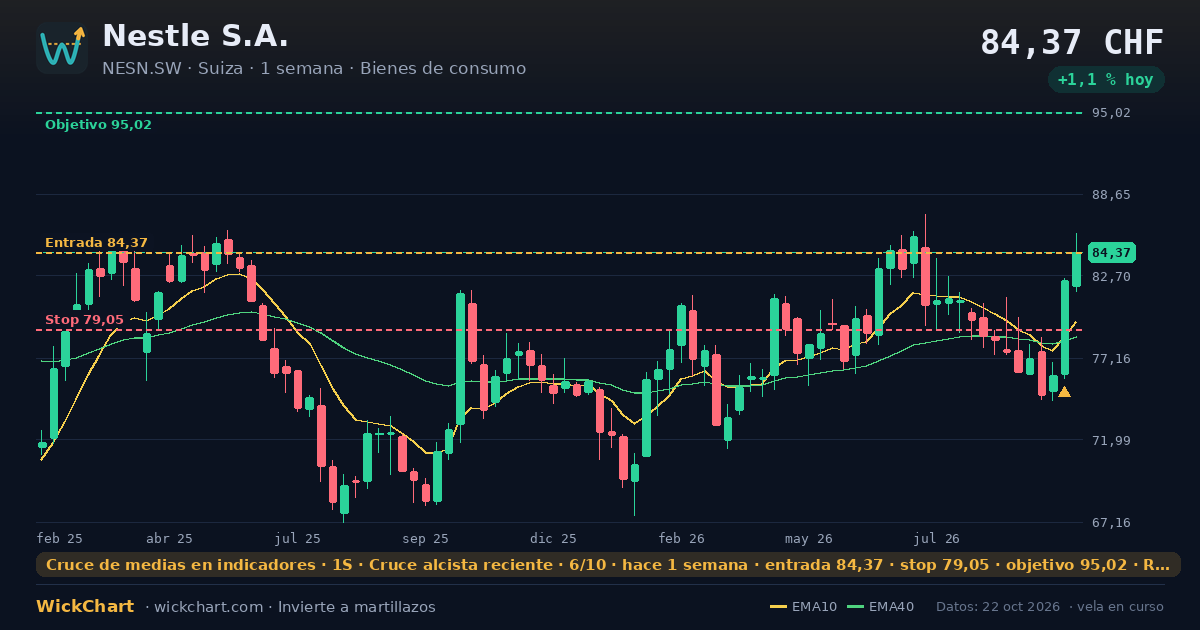Select the yellow EMA10 legend line swatch

(x=778, y=607)
